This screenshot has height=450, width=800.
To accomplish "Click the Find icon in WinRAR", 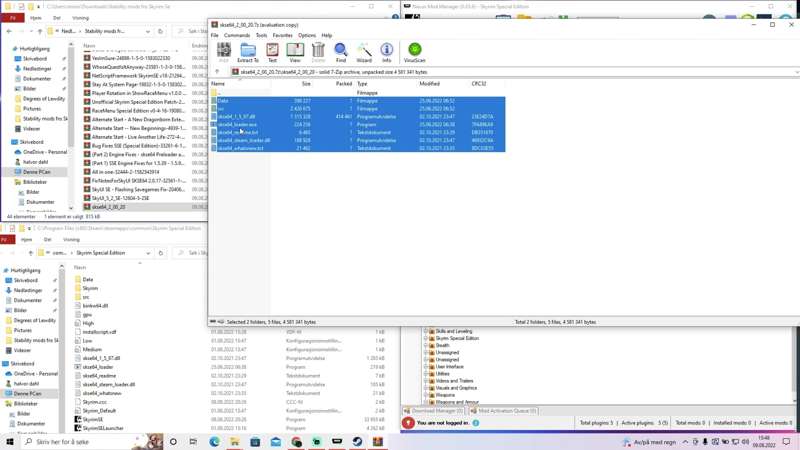I will pos(341,52).
